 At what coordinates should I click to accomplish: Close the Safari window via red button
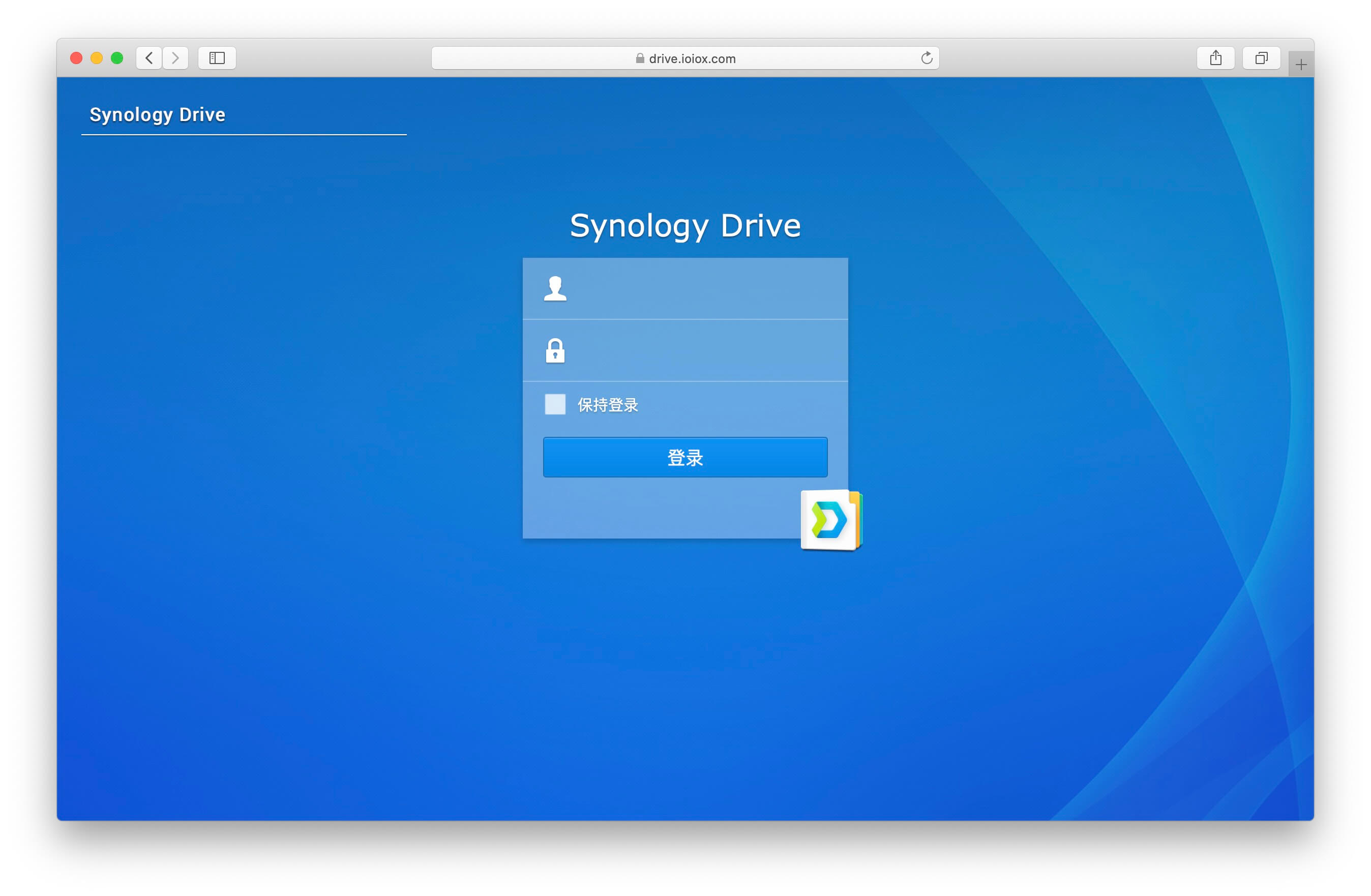pyautogui.click(x=76, y=58)
